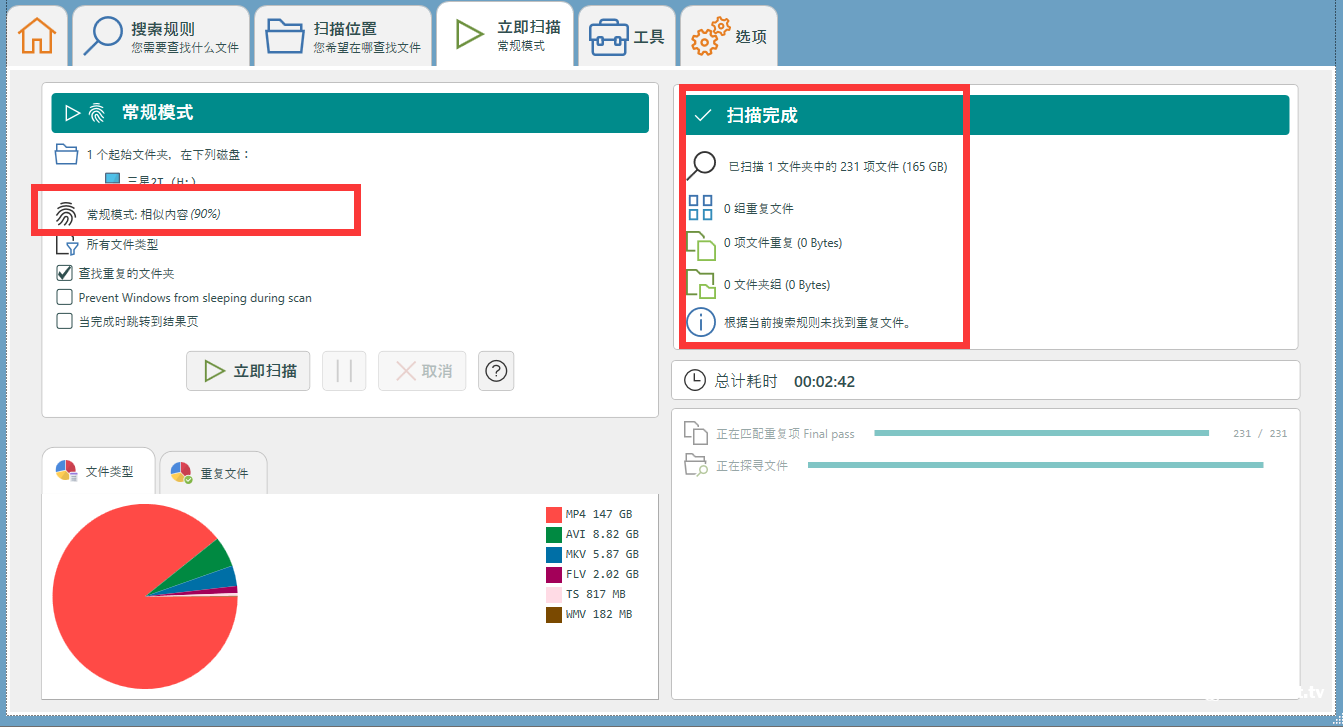Click the MKV blue legend swatch
Image resolution: width=1343 pixels, height=727 pixels.
[553, 554]
